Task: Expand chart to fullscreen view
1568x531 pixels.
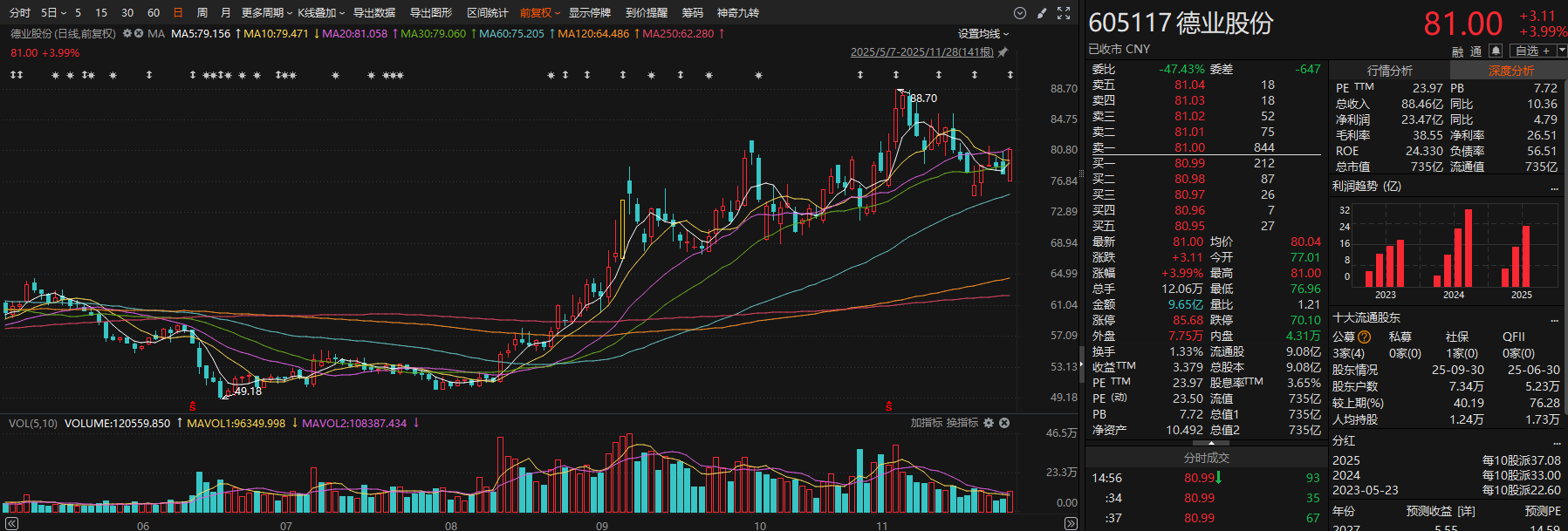Action: (x=1064, y=13)
